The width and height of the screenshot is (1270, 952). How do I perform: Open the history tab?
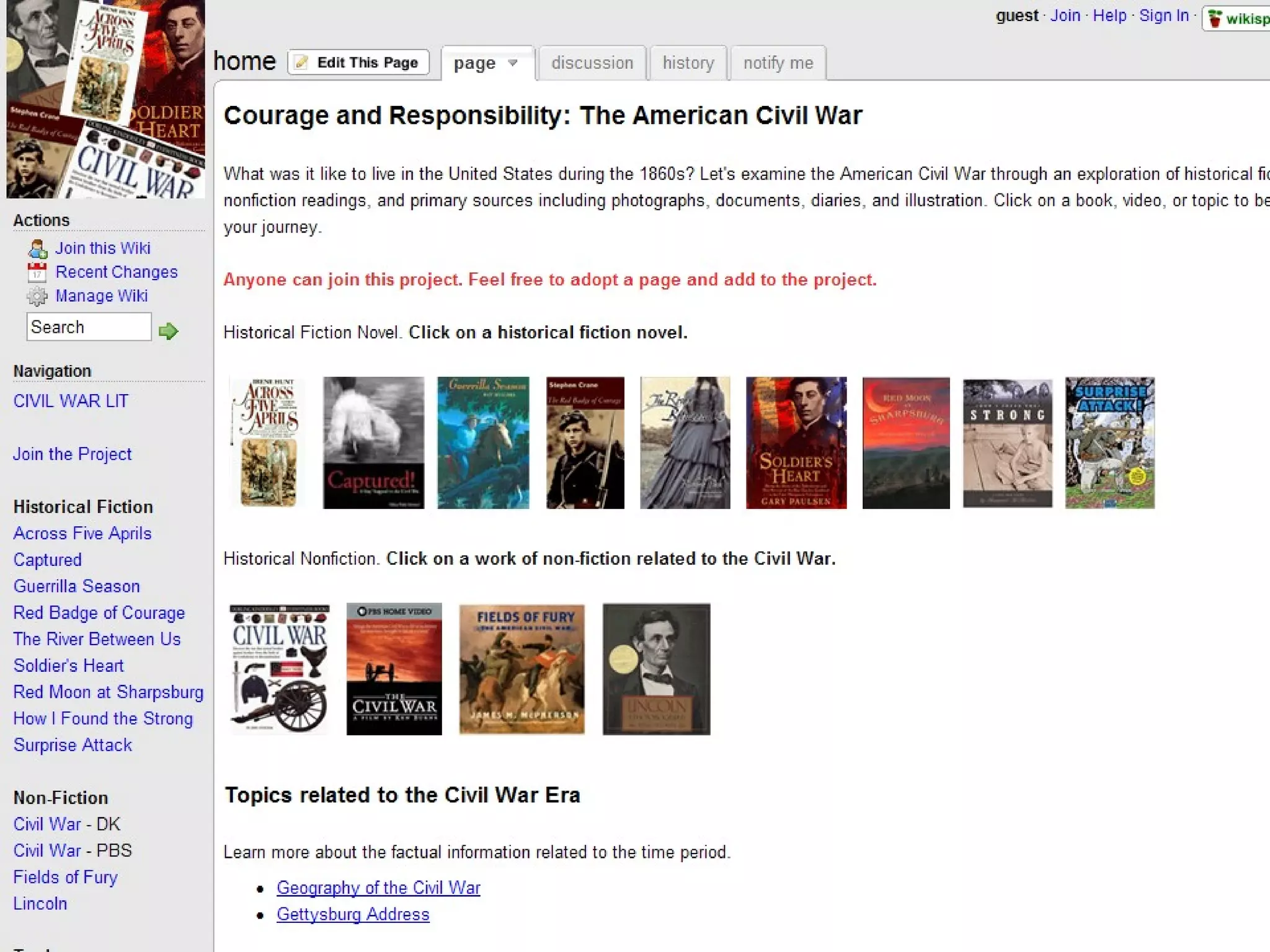688,63
